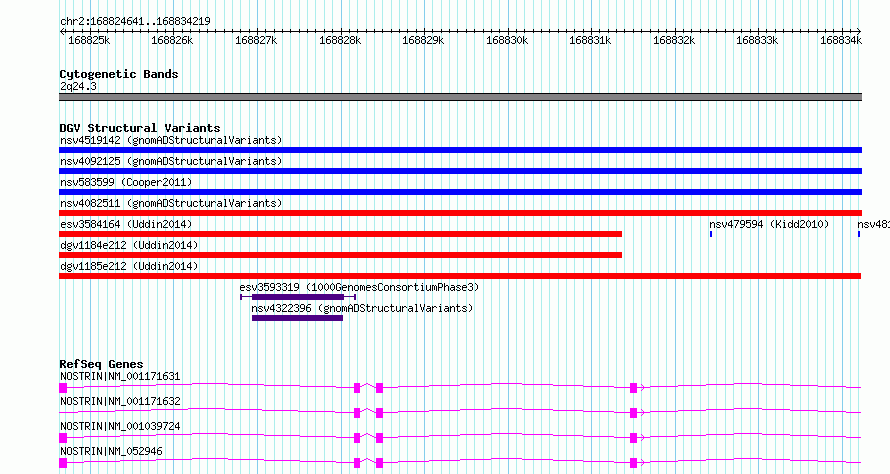
Task: Click the dgv1184e212 (Uddin2014) label
Action: click(x=129, y=245)
